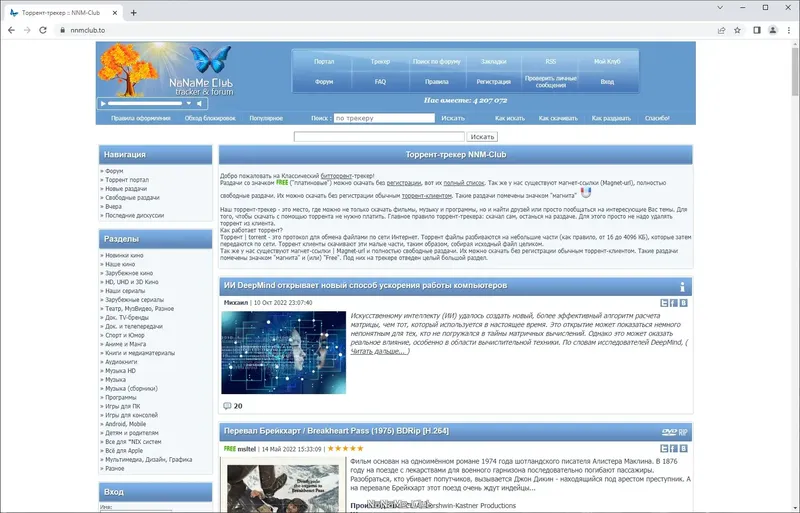Open Обход блокировок link
The width and height of the screenshot is (800, 513).
[x=210, y=118]
